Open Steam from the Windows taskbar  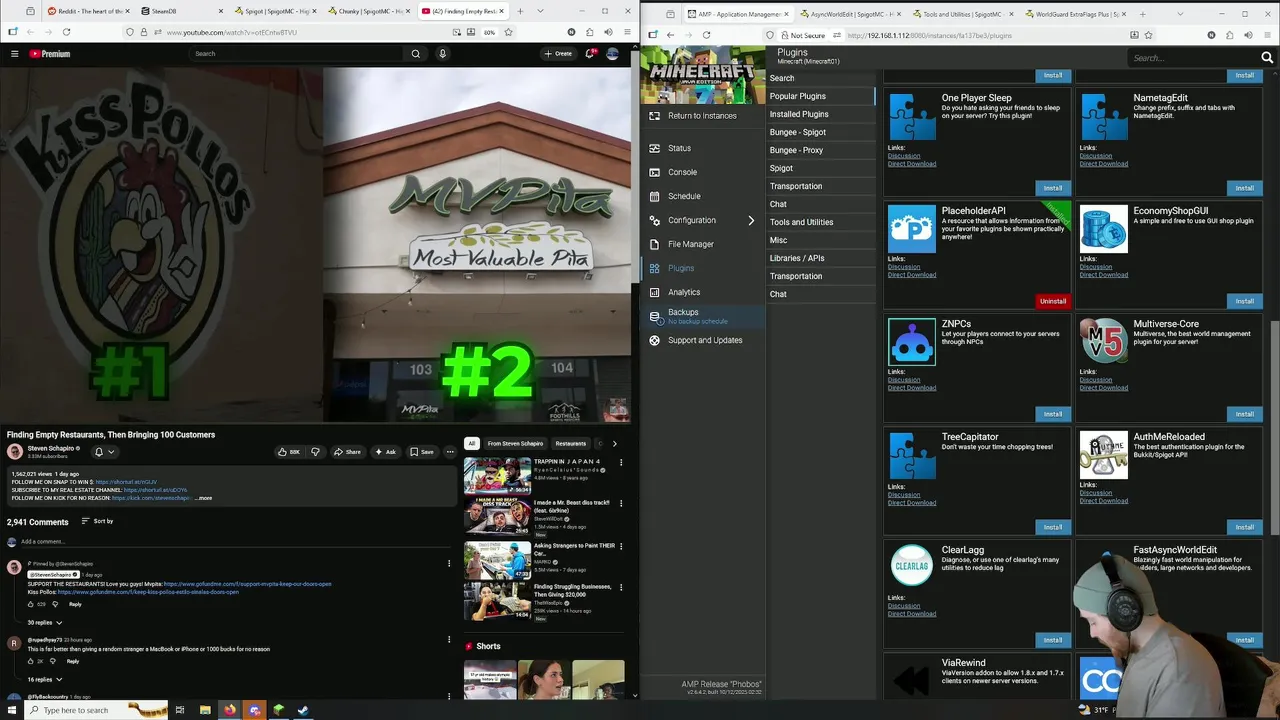pyautogui.click(x=303, y=710)
